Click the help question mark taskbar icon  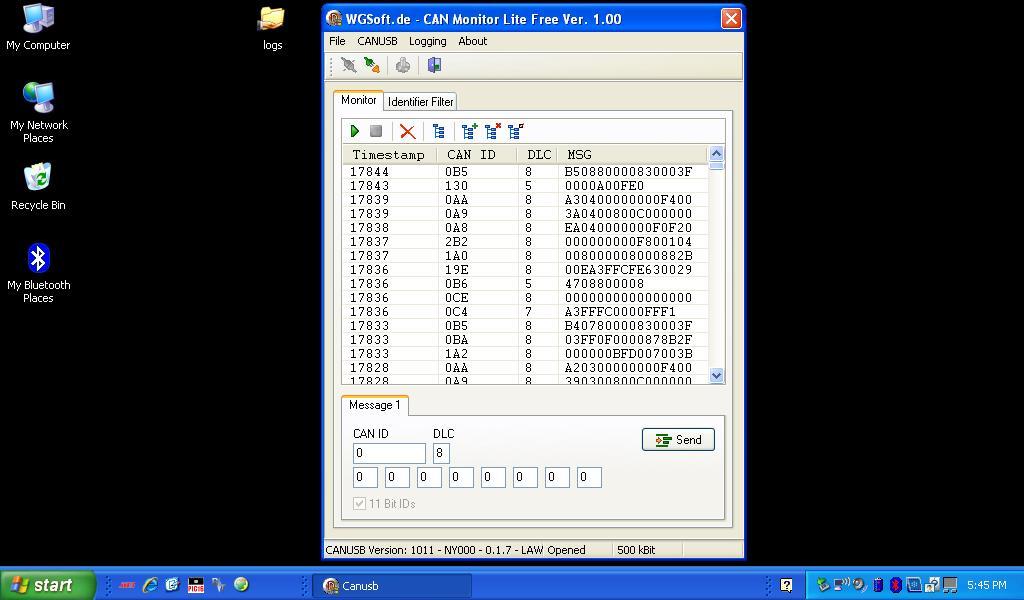tap(787, 585)
